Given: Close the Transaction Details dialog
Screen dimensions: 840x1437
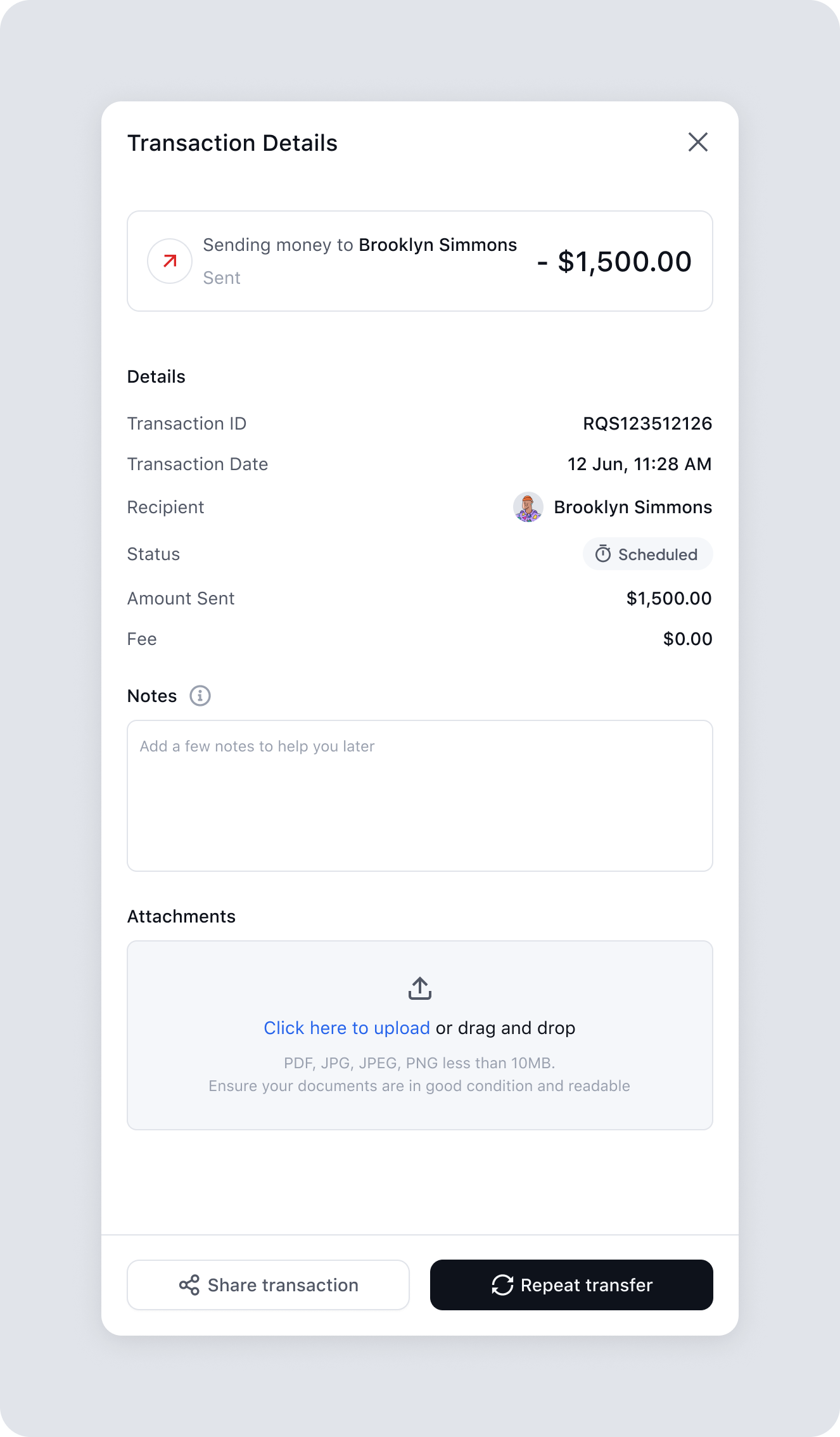Looking at the screenshot, I should click(x=697, y=143).
